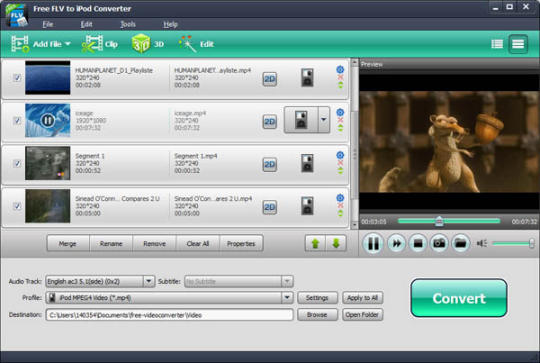This screenshot has height=363, width=540.
Task: Expand device profile dropdown in iceage row
Action: 324,120
